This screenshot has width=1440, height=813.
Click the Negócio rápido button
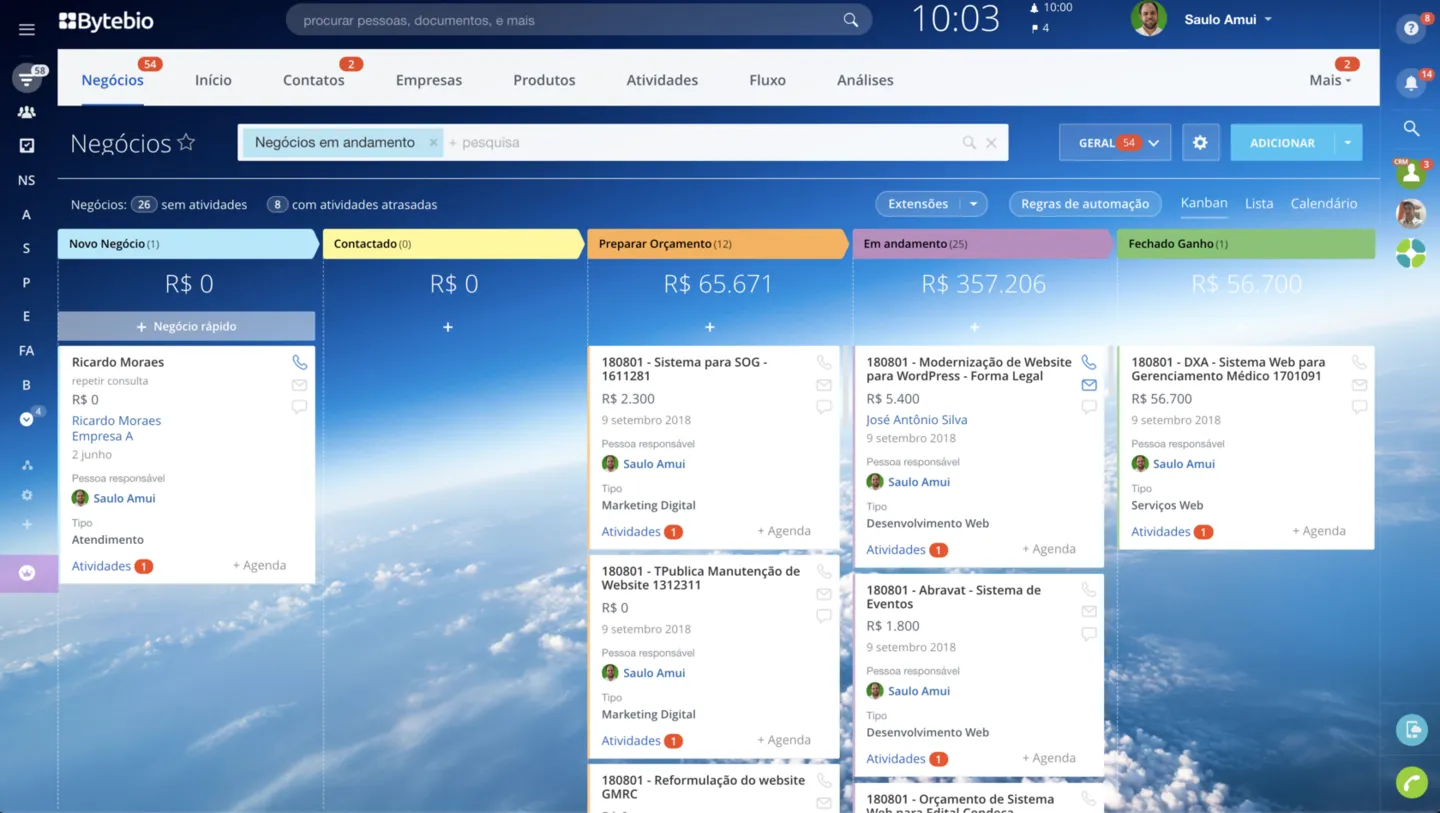(x=186, y=326)
